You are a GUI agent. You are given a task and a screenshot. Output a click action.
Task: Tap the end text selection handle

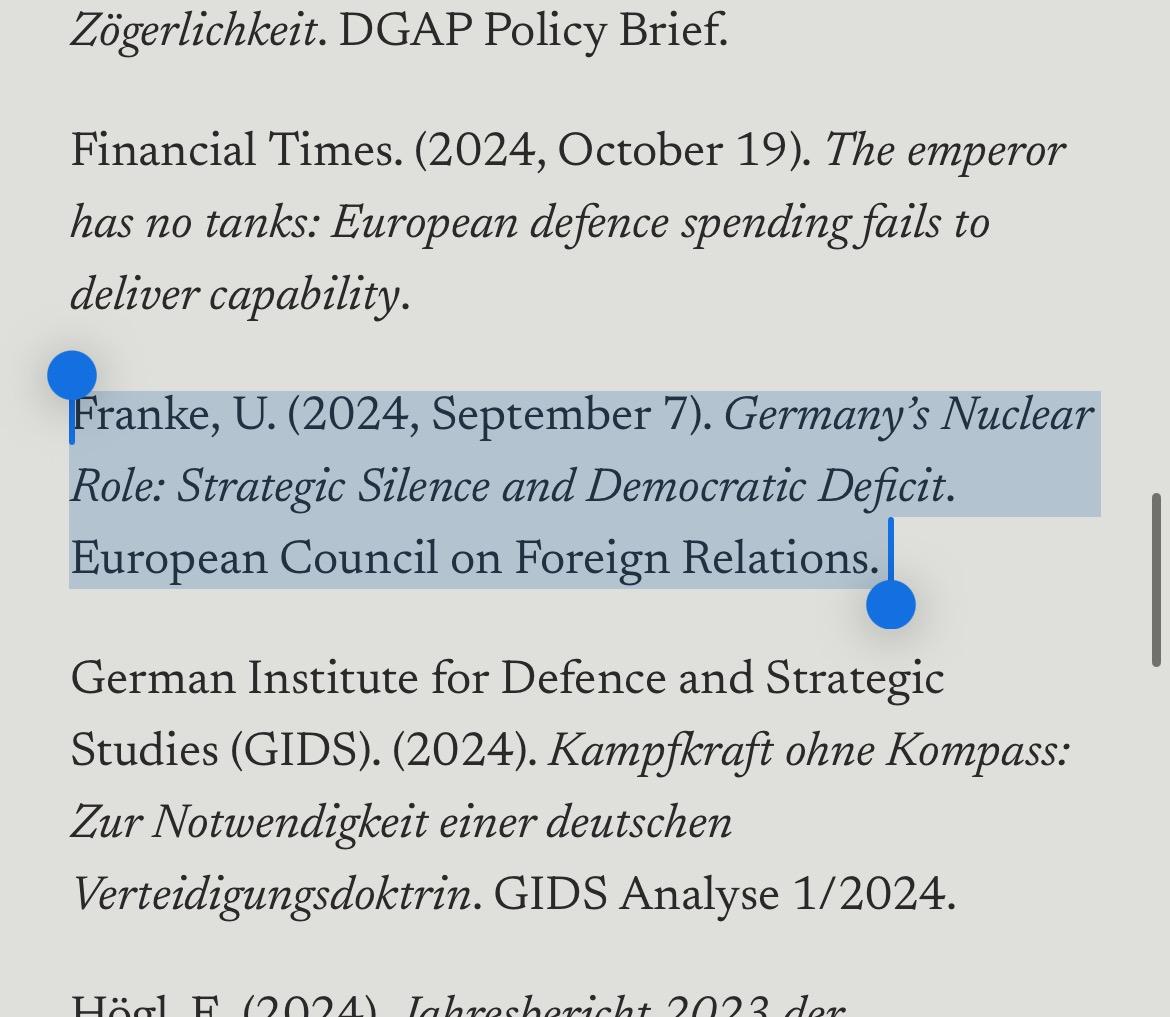(x=890, y=605)
